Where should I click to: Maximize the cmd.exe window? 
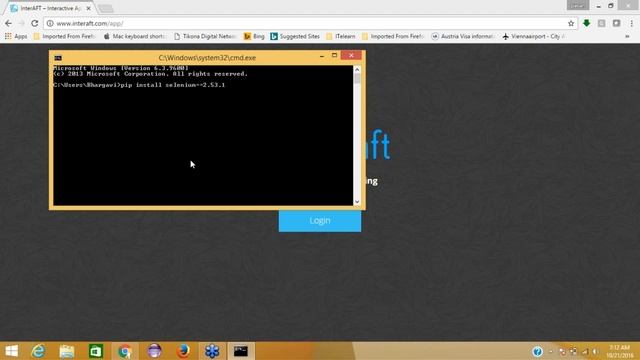(x=334, y=56)
